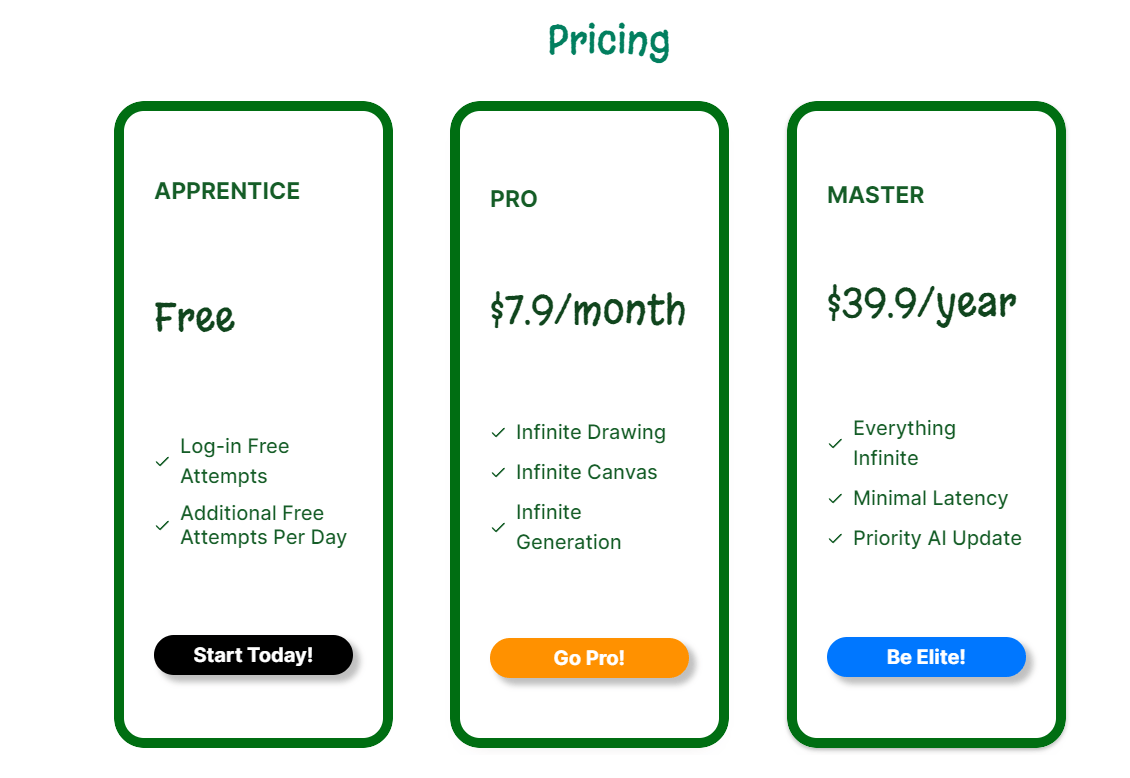Click the $7.9/month price
1130x778 pixels.
[588, 311]
